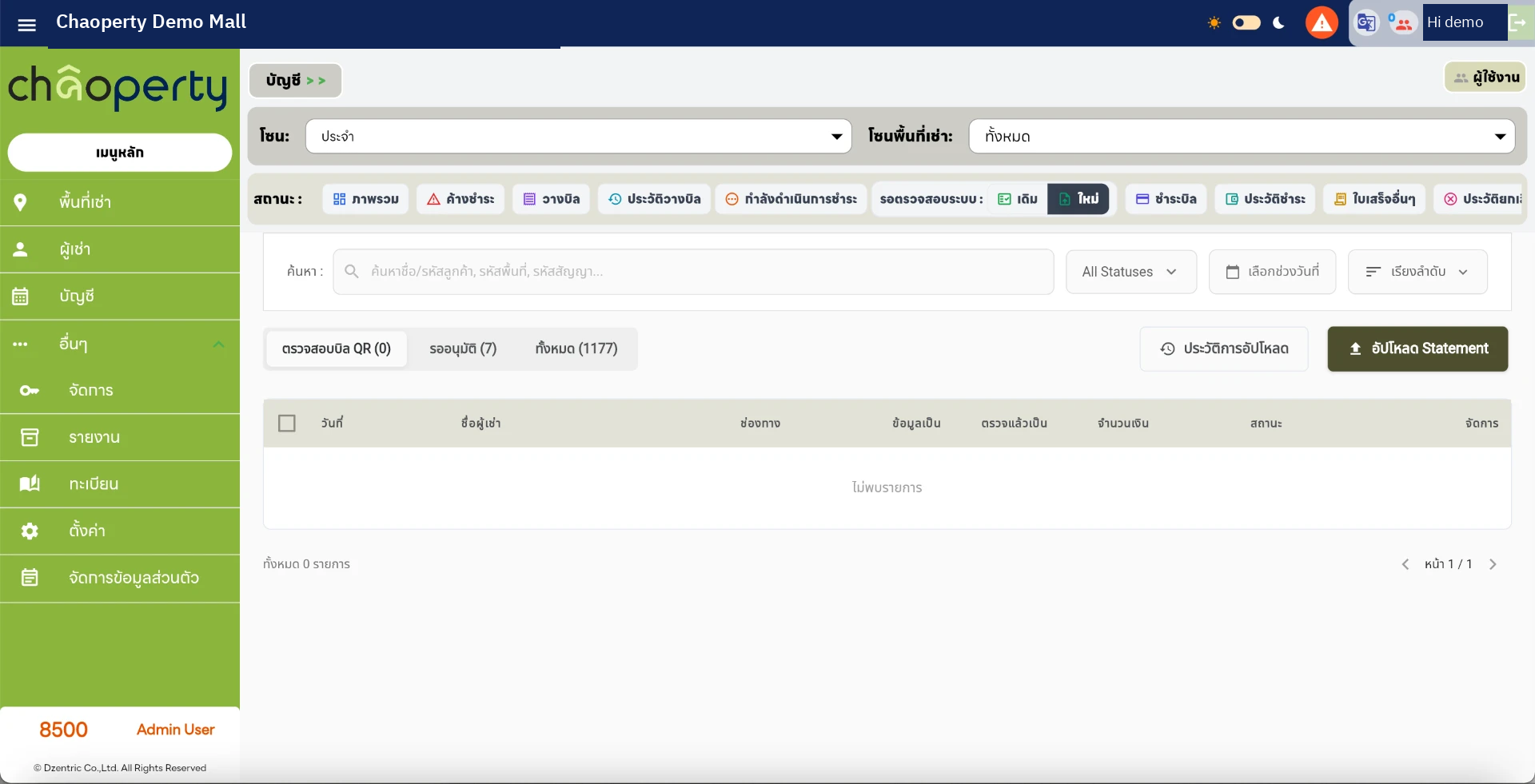Click the moon dark-mode icon
Screen dimensions: 1535x784
[x=1278, y=23]
